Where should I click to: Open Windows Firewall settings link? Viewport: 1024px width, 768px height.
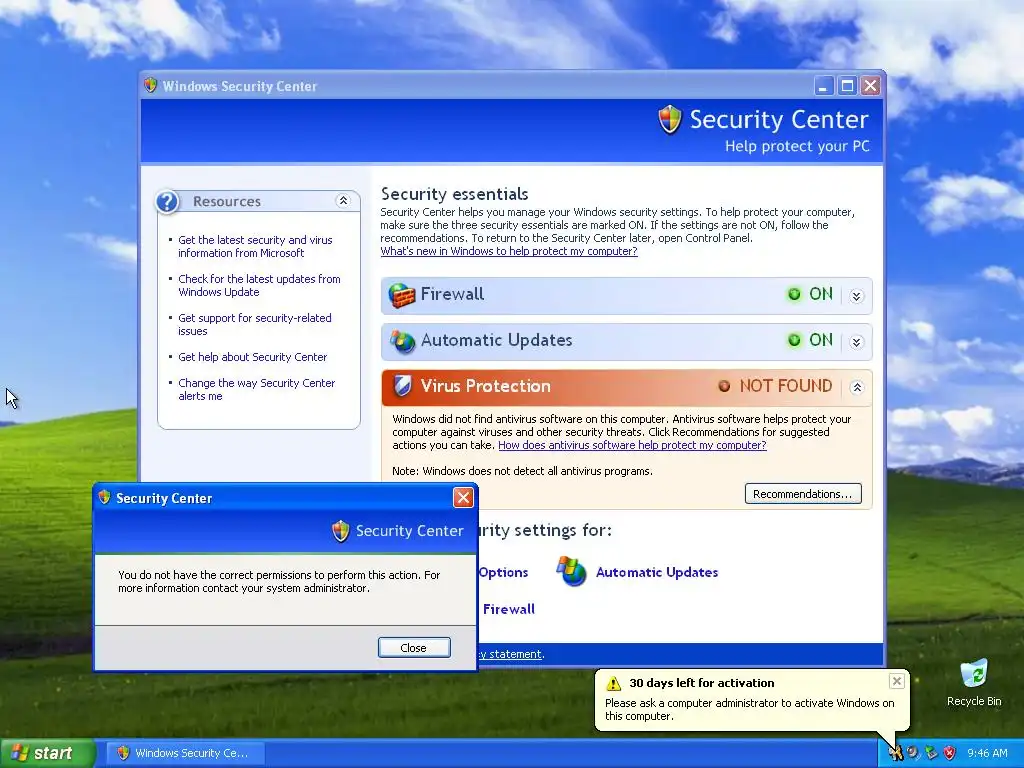pos(507,609)
